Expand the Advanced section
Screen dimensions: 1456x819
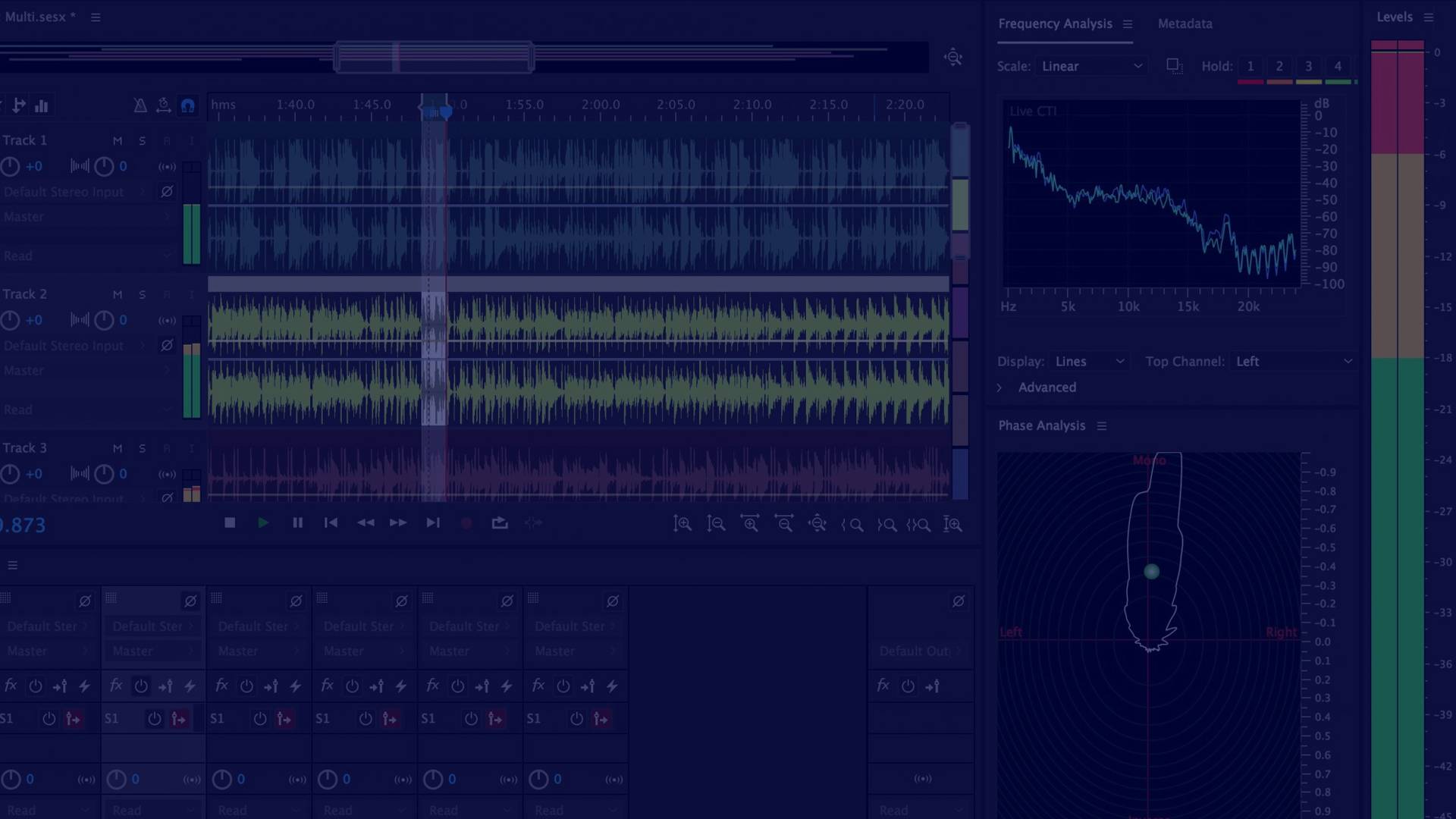pyautogui.click(x=999, y=388)
